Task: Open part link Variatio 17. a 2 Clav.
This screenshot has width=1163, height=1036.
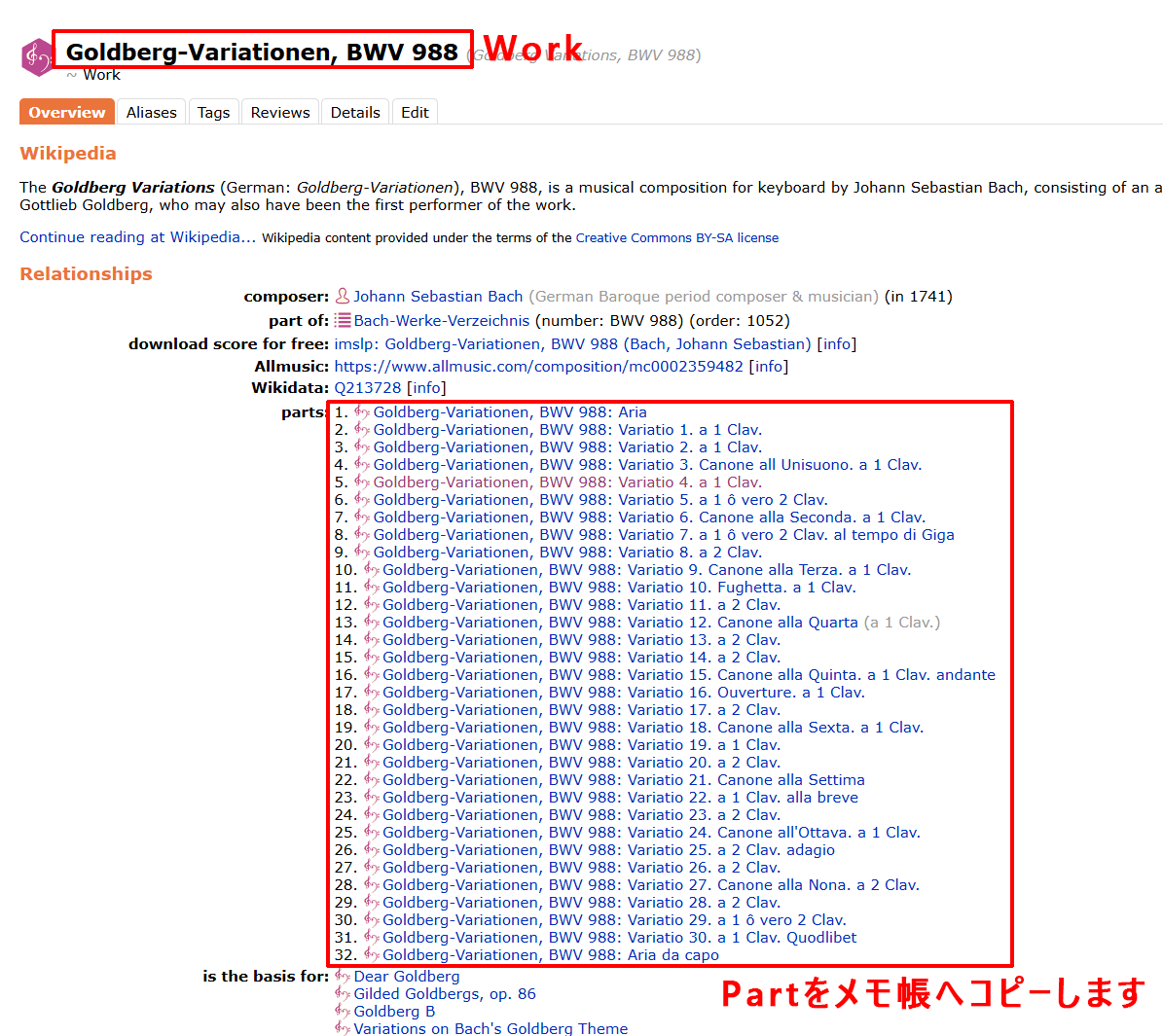Action: tap(582, 710)
